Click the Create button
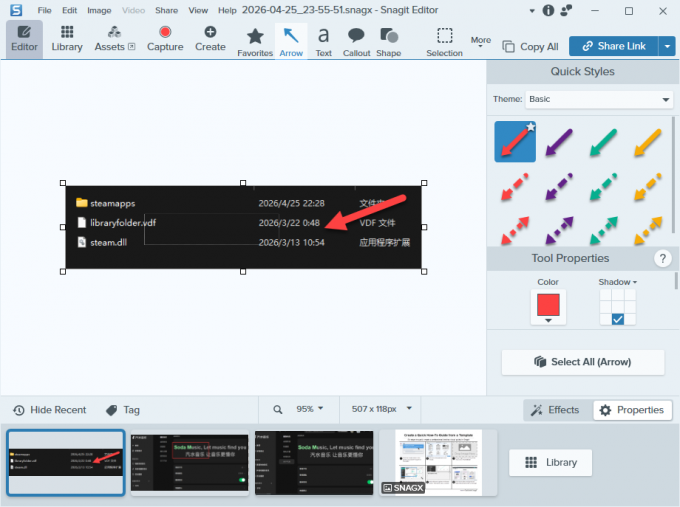Image resolution: width=680 pixels, height=507 pixels. coord(210,39)
